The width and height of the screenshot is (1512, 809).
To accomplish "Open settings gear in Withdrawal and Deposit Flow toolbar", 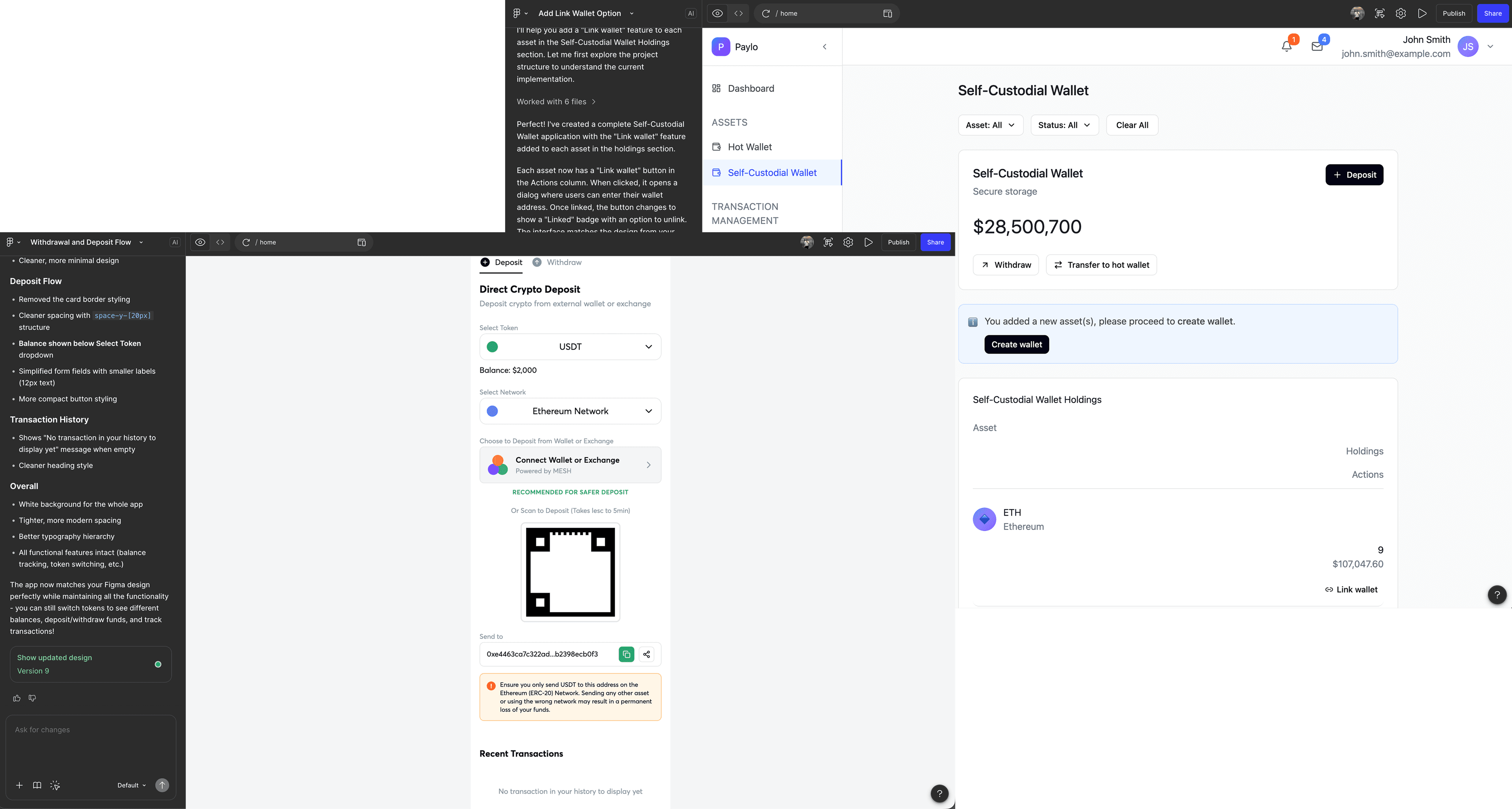I will pyautogui.click(x=848, y=242).
